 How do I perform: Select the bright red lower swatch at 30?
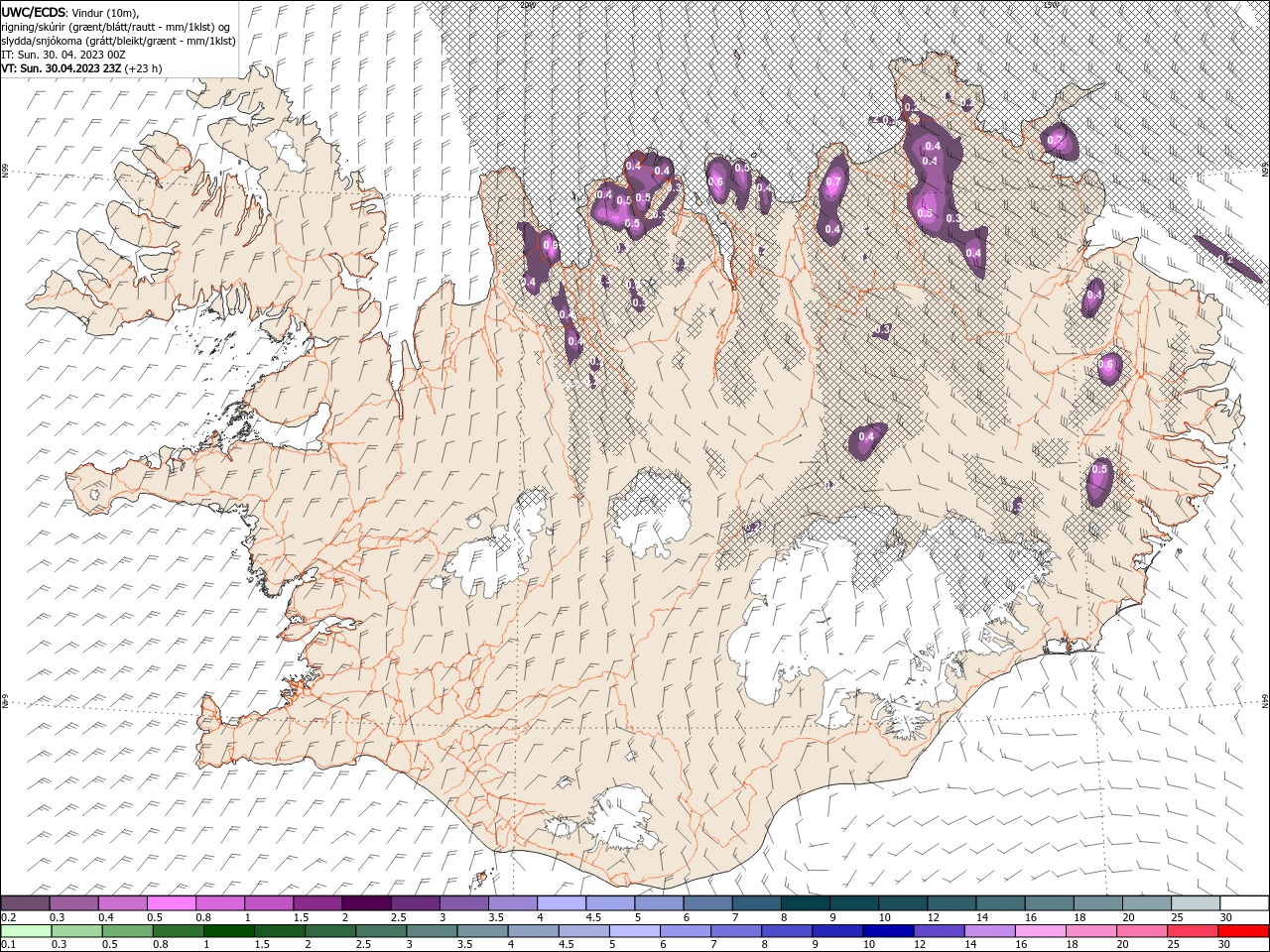(1243, 931)
